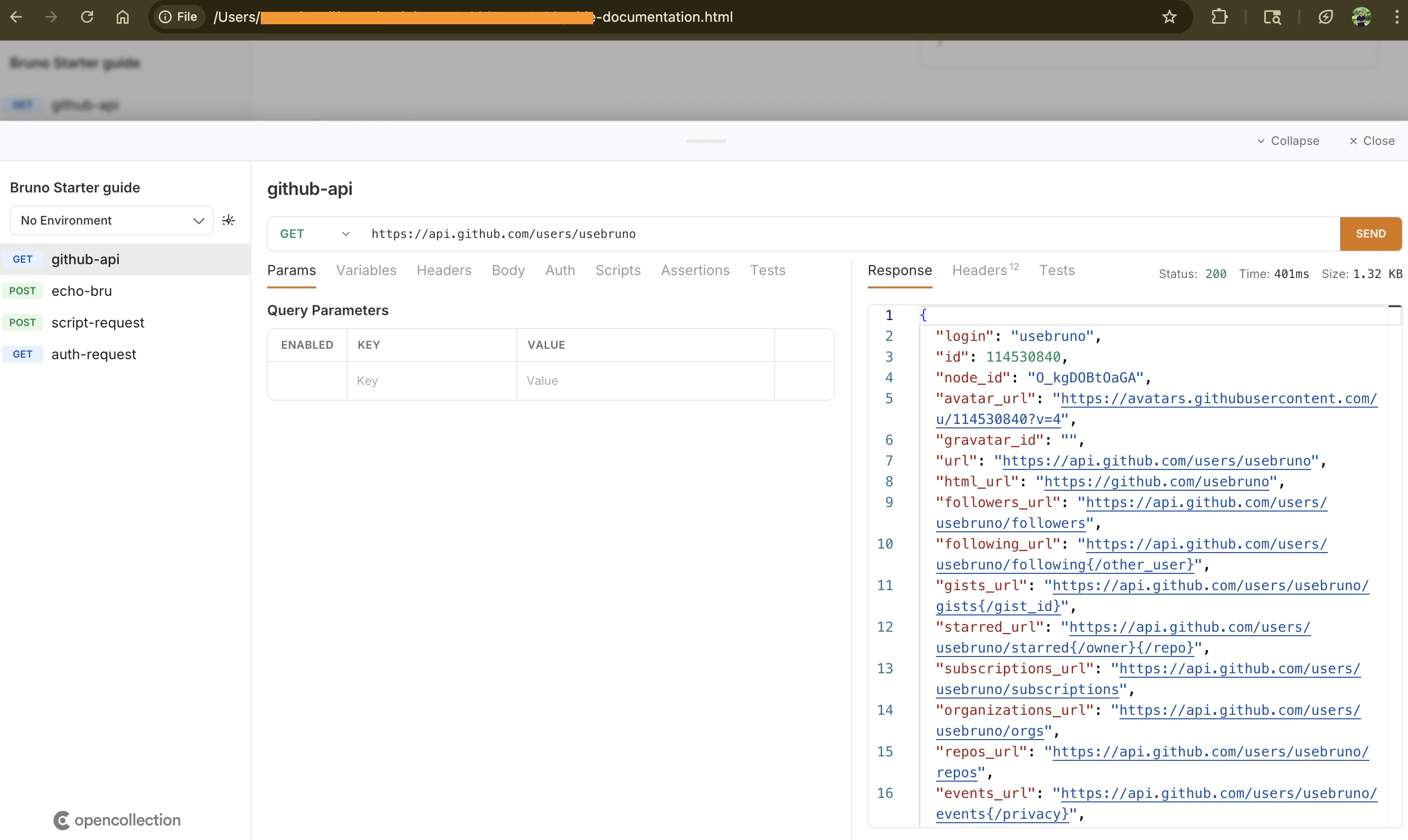The image size is (1408, 840).
Task: Open the No Environment dropdown
Action: coord(111,221)
